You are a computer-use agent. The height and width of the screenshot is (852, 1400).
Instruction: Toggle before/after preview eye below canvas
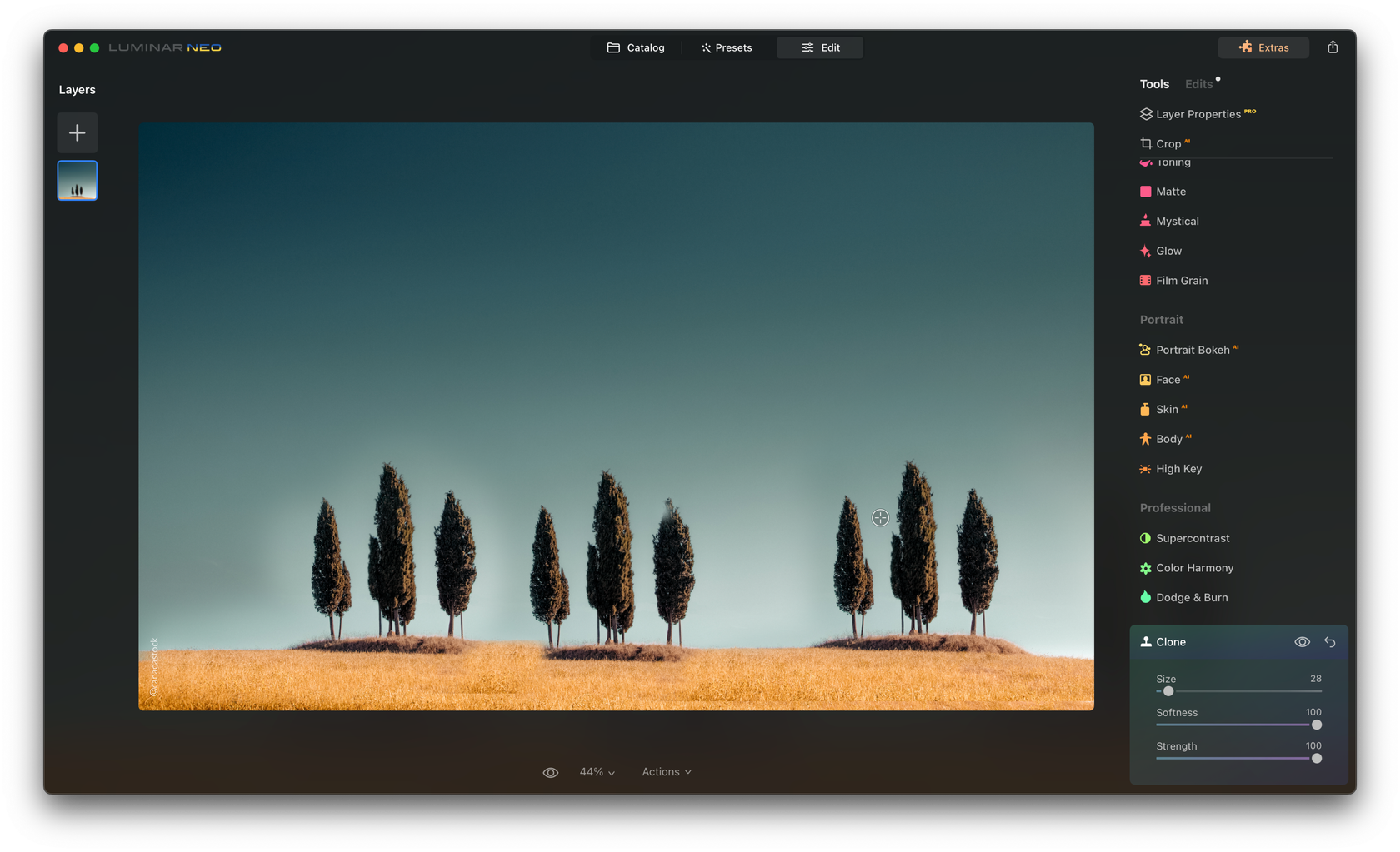(551, 772)
